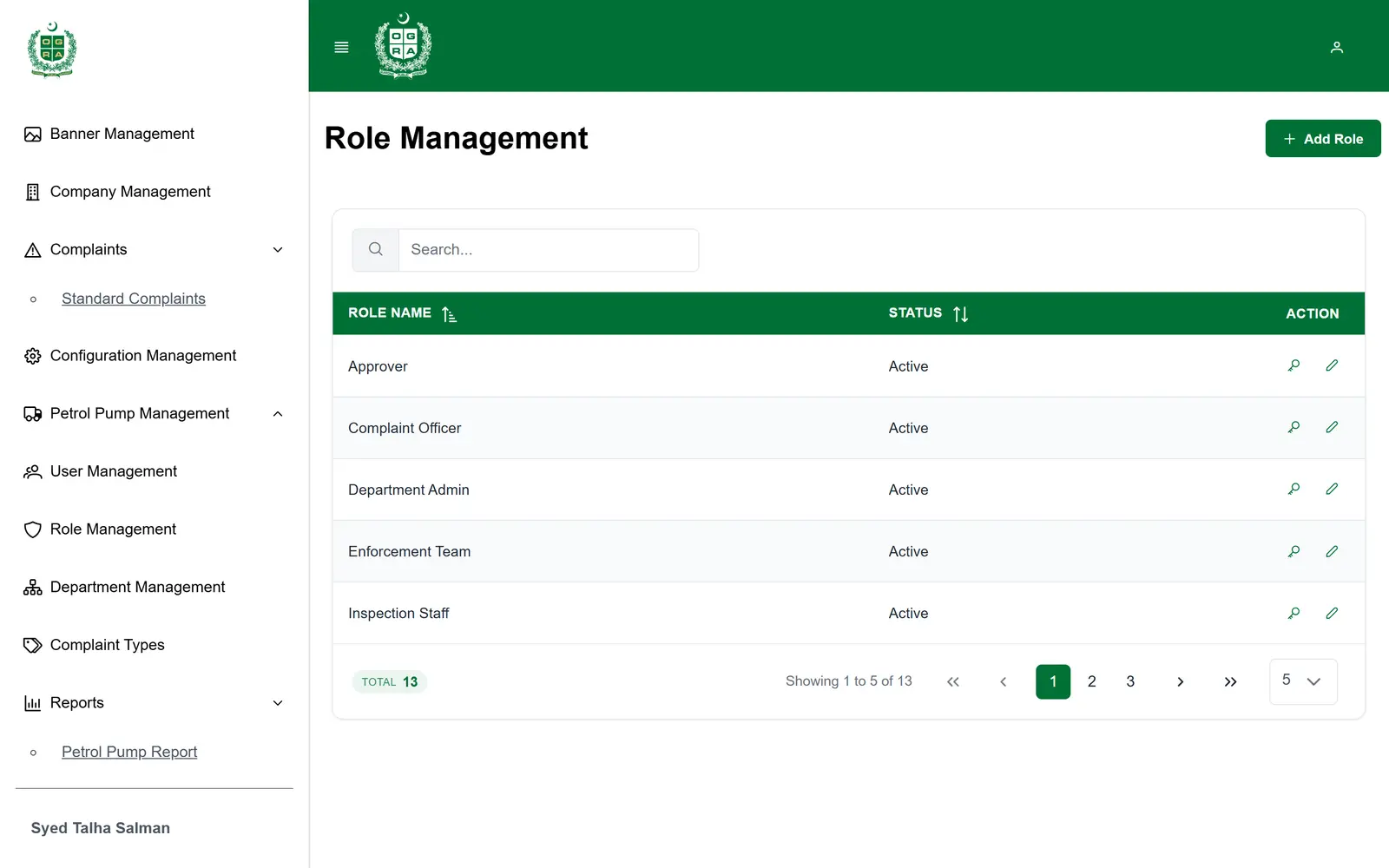The width and height of the screenshot is (1389, 868).
Task: Click the Add Role button
Action: (x=1323, y=139)
